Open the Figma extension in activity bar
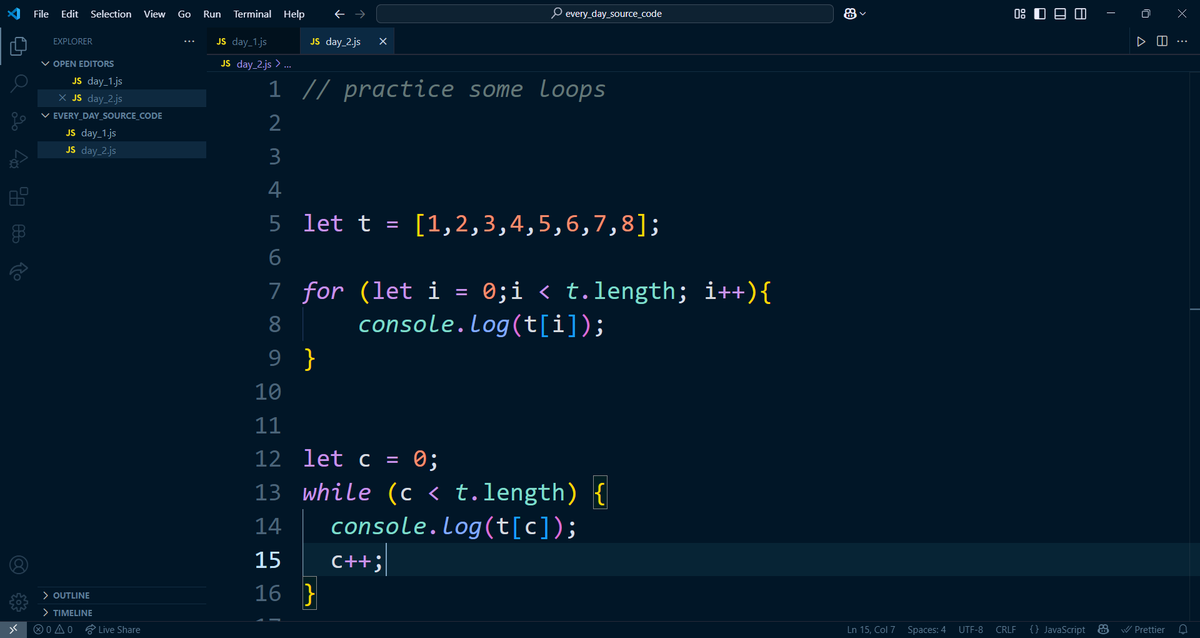 coord(18,234)
